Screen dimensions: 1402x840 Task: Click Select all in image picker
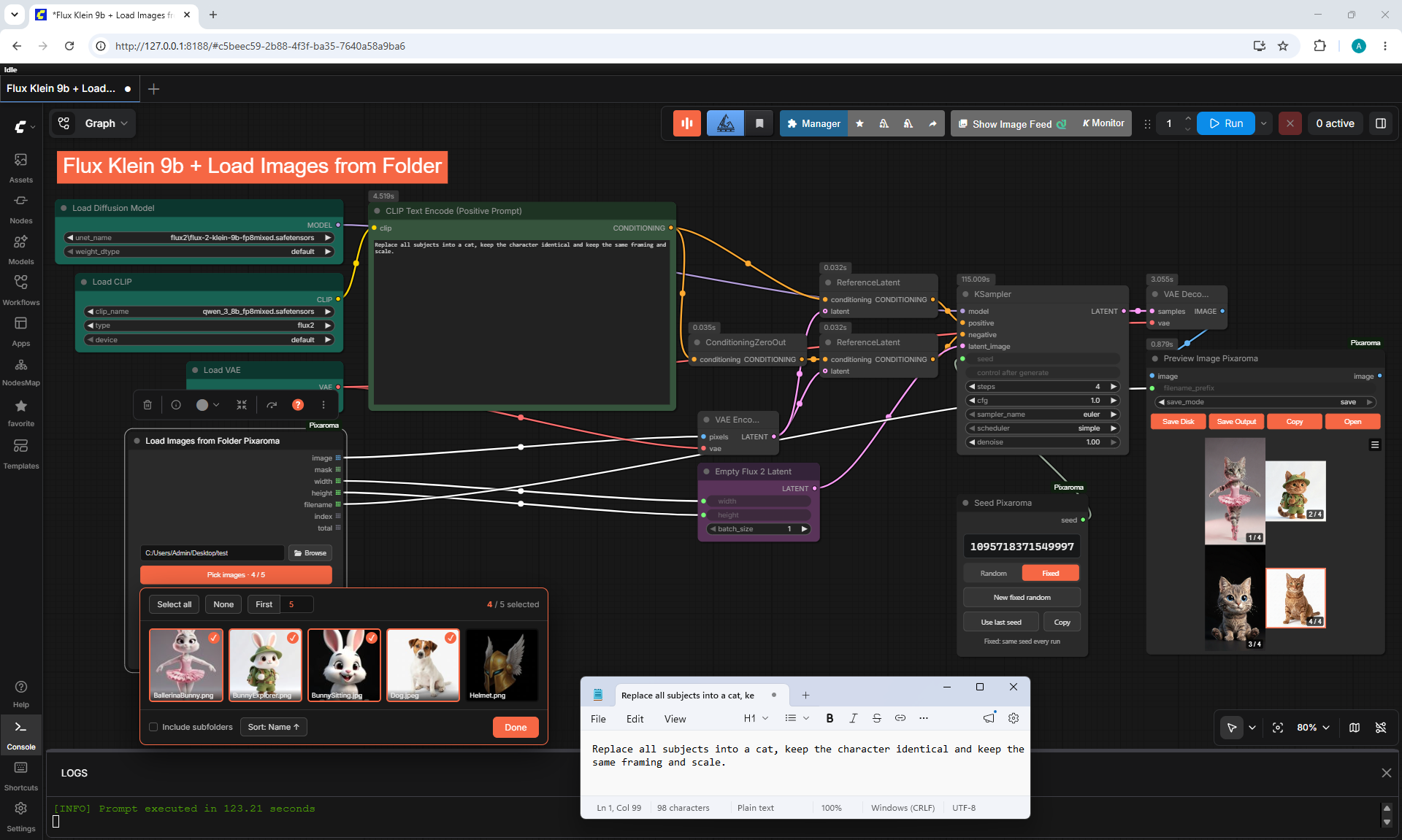[x=174, y=604]
